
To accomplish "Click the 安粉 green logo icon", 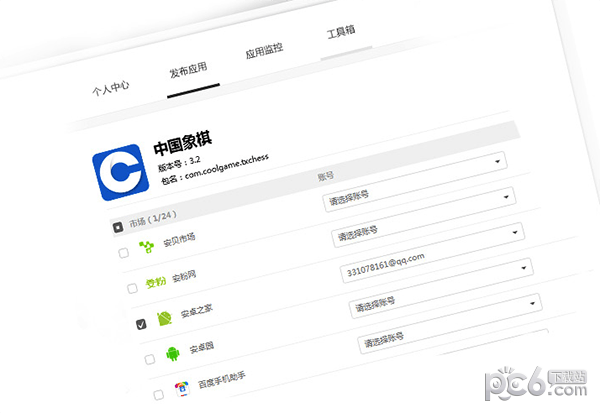I will (156, 282).
